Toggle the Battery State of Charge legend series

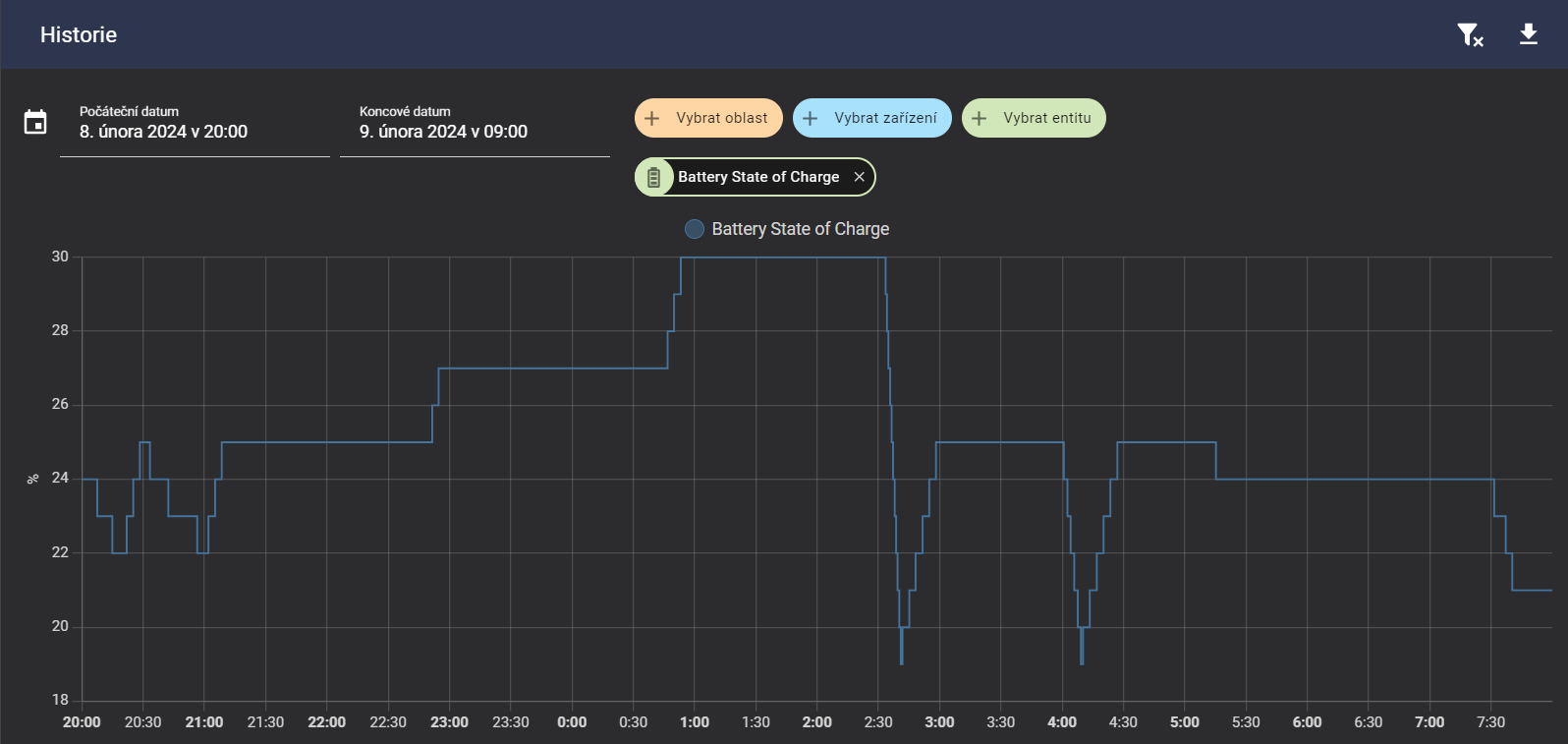[787, 229]
